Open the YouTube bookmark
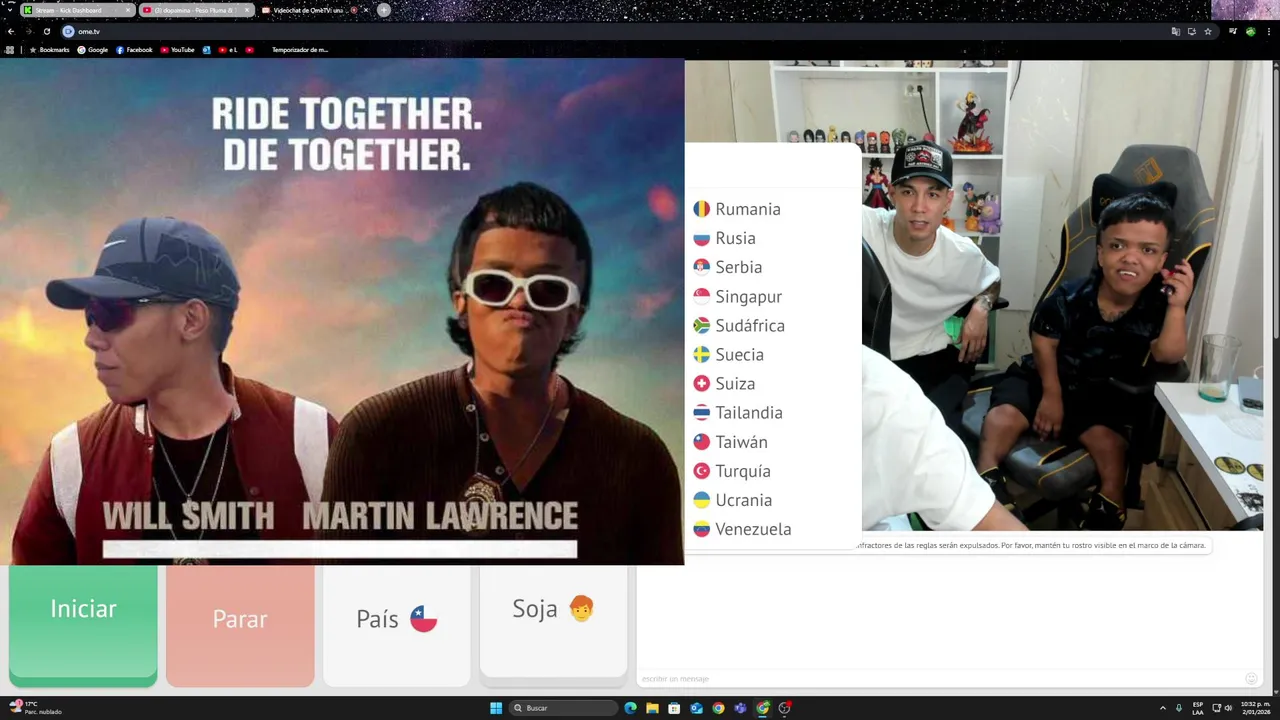This screenshot has height=720, width=1280. point(178,49)
